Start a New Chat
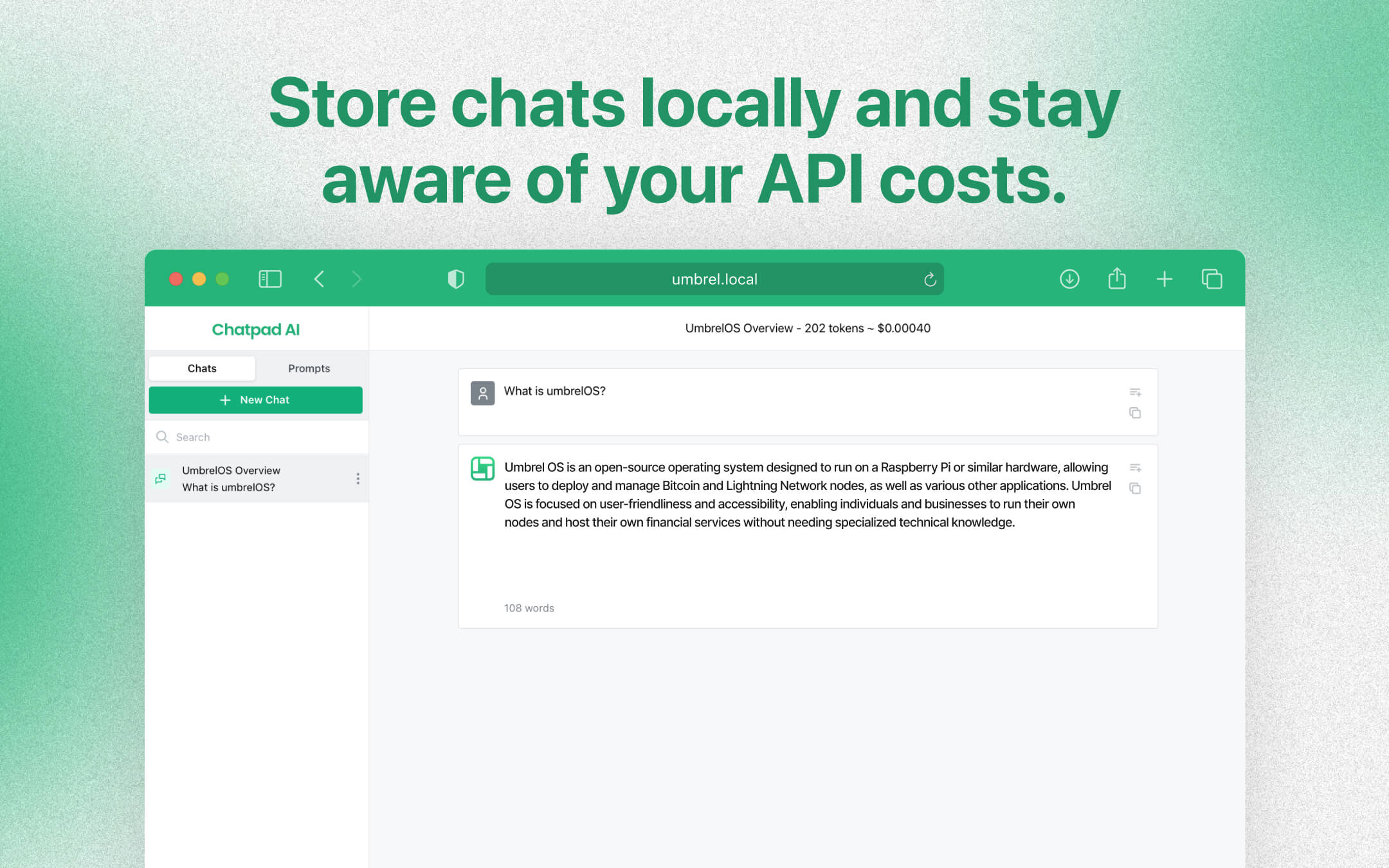 tap(256, 399)
